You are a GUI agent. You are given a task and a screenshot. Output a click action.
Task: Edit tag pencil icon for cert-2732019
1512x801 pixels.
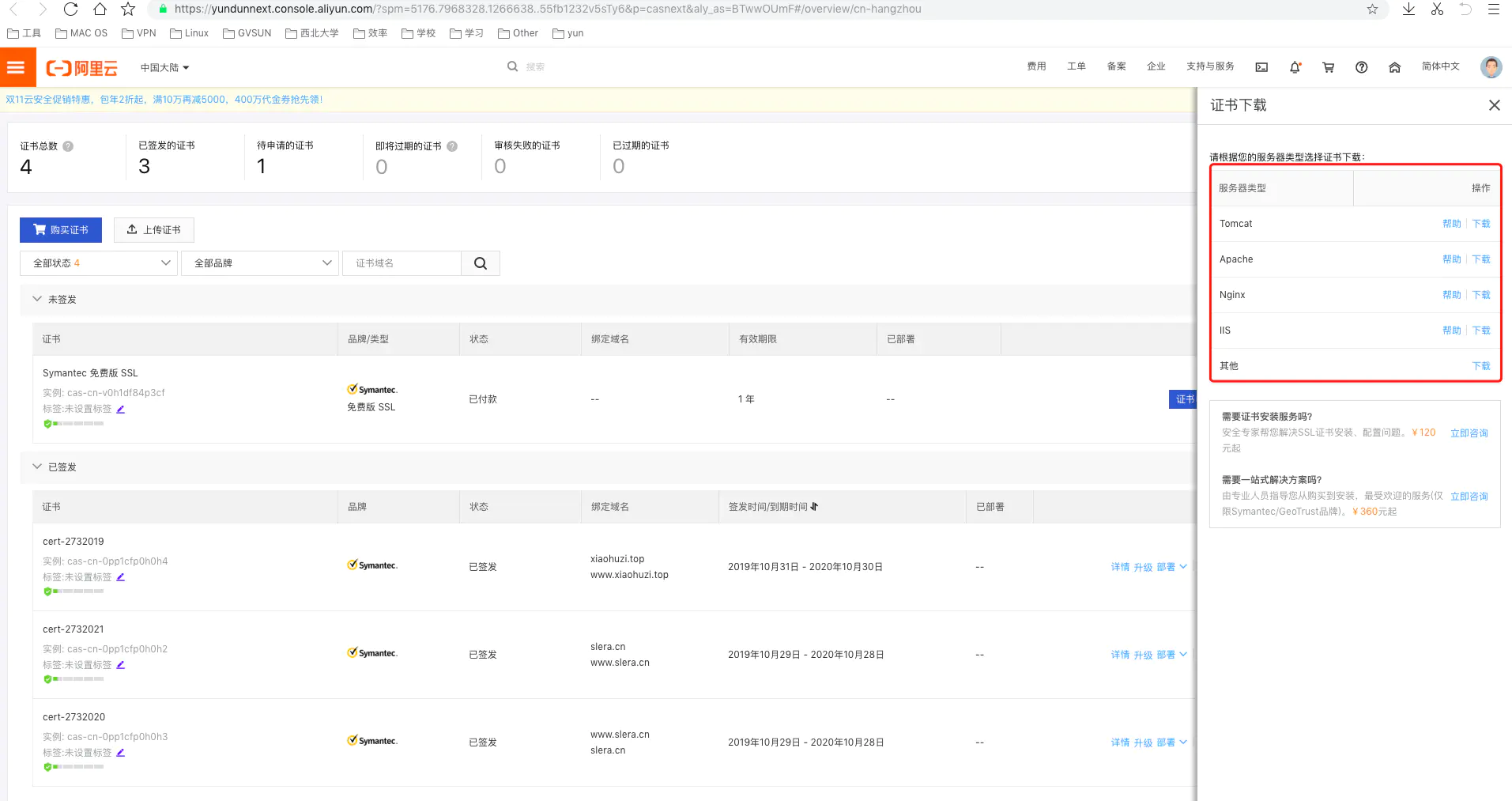pyautogui.click(x=121, y=577)
